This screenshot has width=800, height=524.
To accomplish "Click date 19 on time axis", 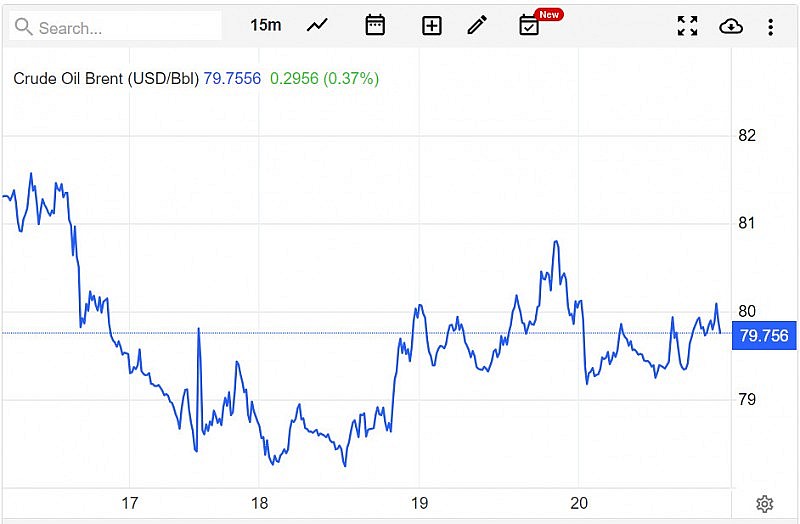I will (x=419, y=503).
